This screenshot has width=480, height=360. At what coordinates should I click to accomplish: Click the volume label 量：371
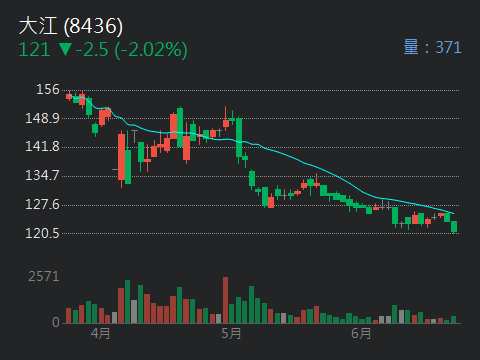(432, 47)
